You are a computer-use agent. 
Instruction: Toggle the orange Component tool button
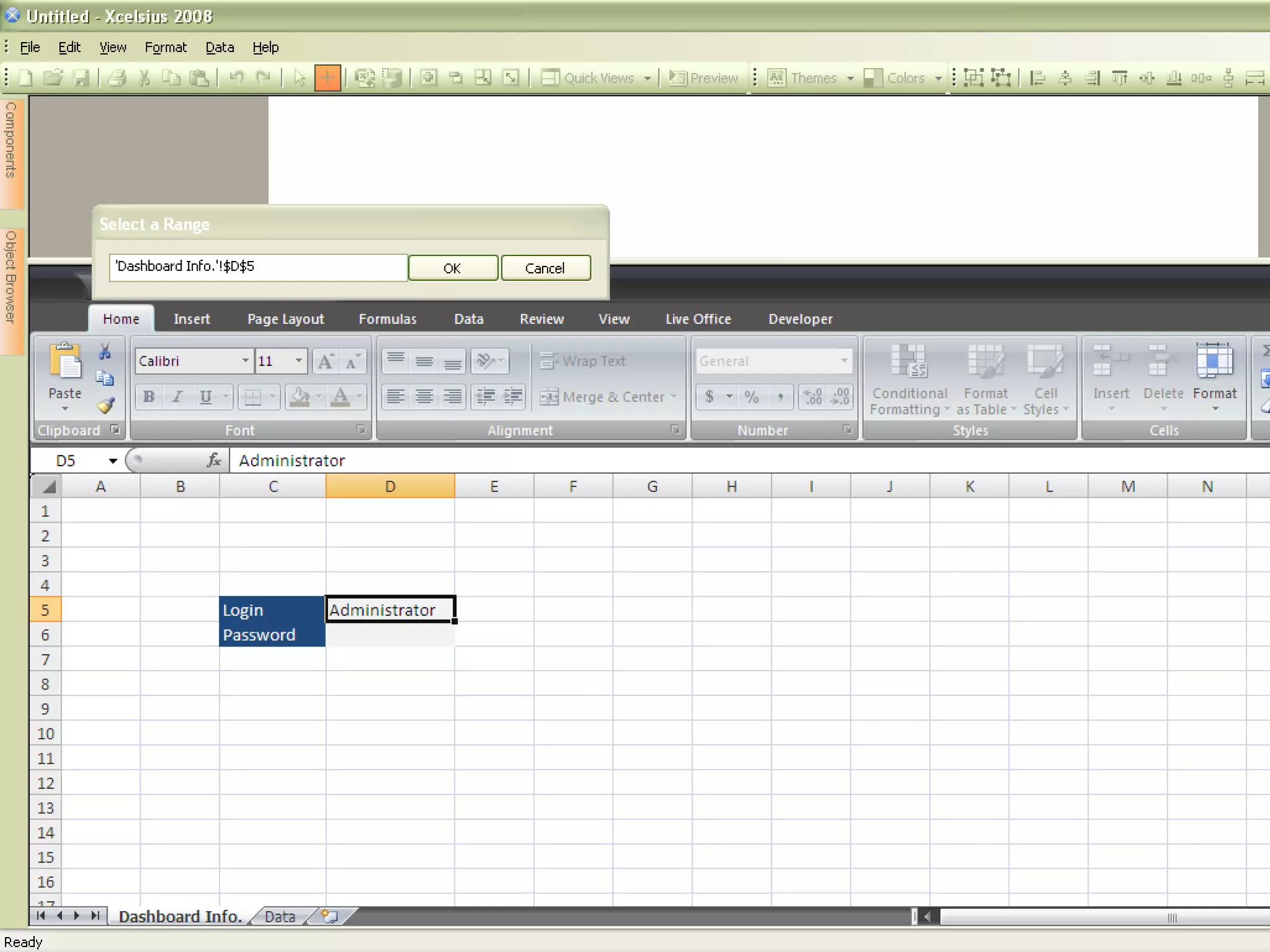327,78
